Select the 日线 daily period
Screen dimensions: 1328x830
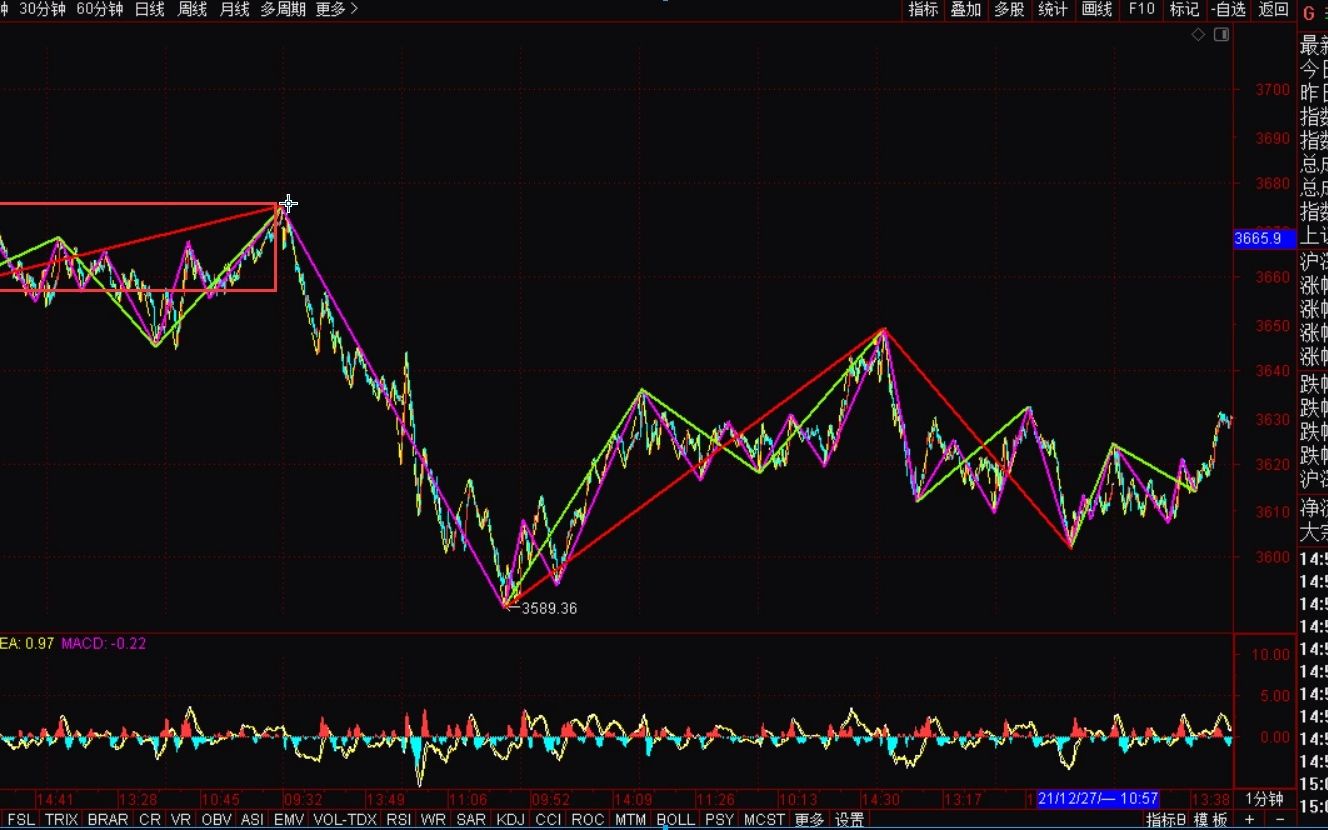[149, 9]
